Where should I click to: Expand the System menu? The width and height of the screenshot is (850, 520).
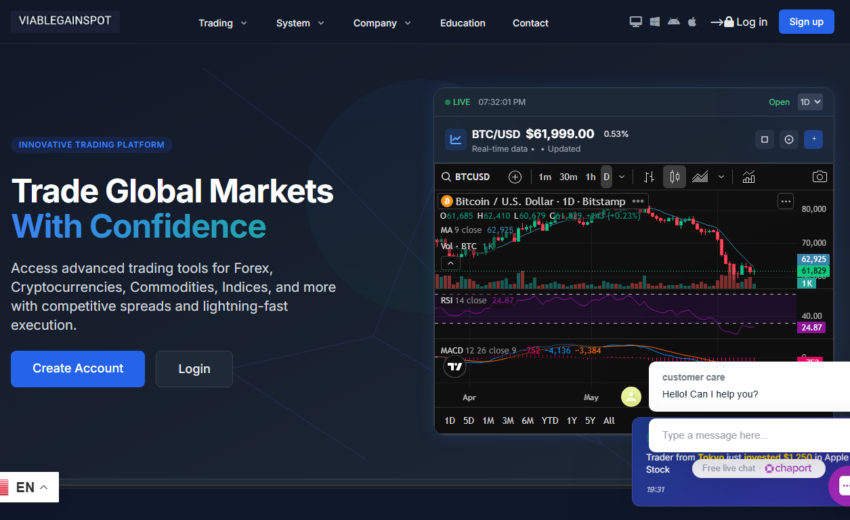click(x=300, y=23)
